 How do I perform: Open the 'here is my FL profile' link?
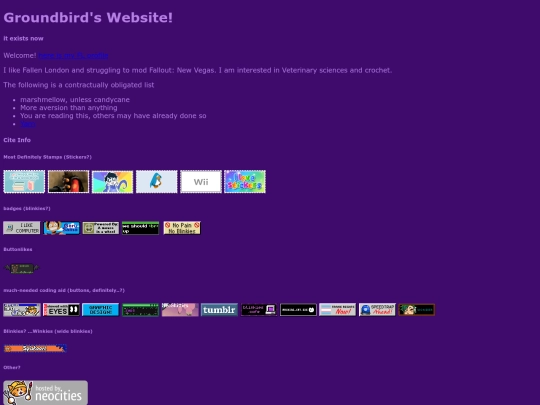73,55
